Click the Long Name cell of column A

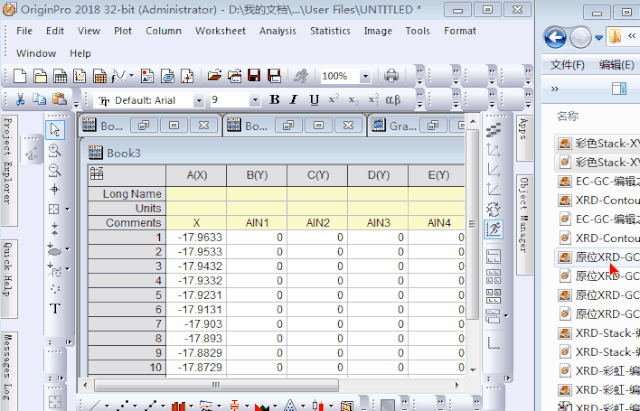(x=196, y=194)
